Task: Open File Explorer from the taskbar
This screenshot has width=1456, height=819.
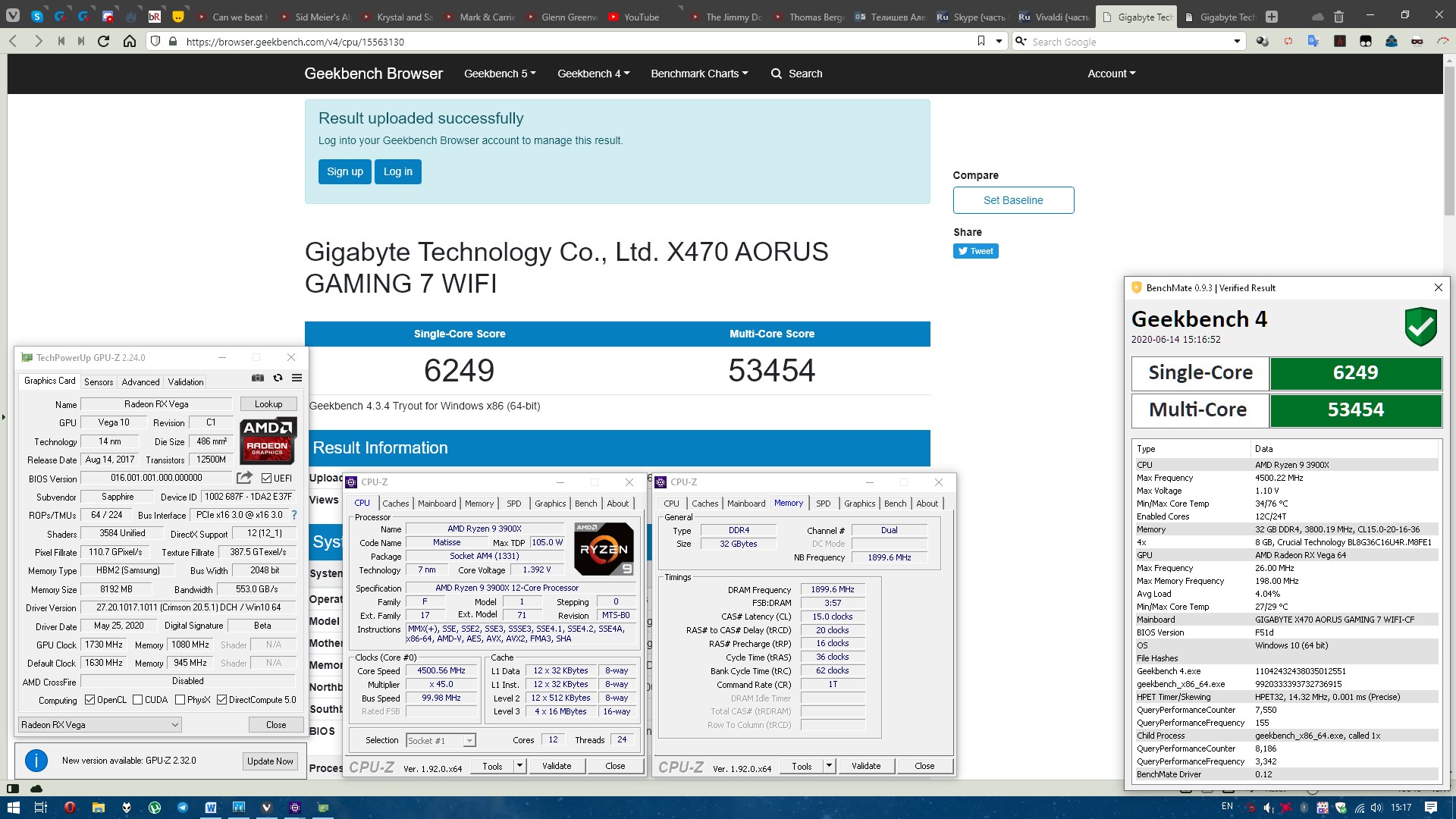Action: tap(98, 808)
